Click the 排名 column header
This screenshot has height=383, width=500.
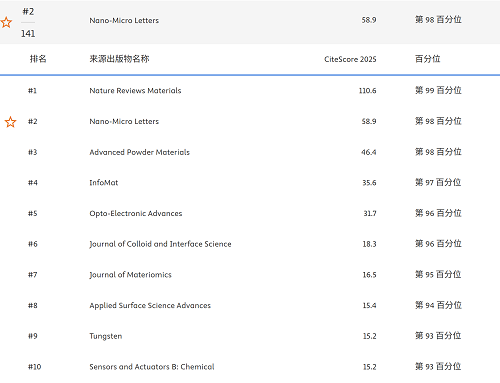(x=38, y=59)
